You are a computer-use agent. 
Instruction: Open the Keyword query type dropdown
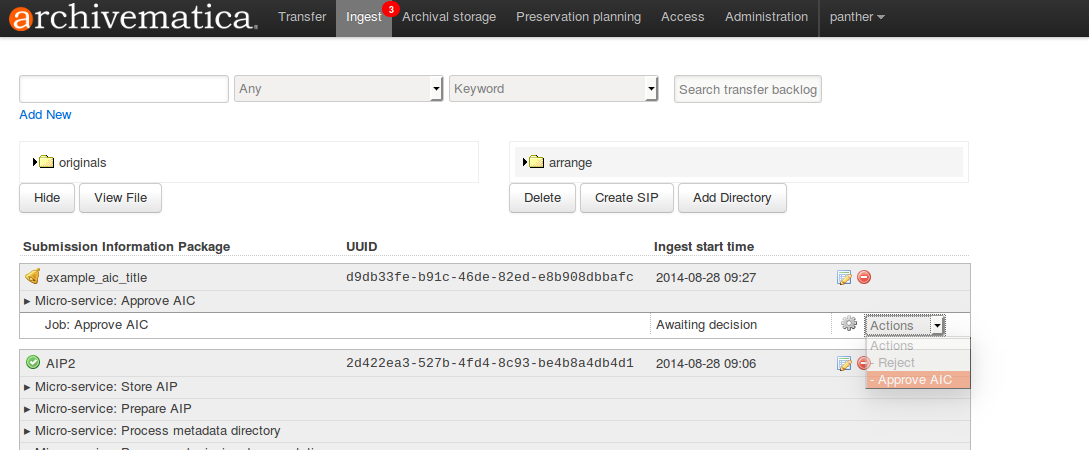click(553, 89)
